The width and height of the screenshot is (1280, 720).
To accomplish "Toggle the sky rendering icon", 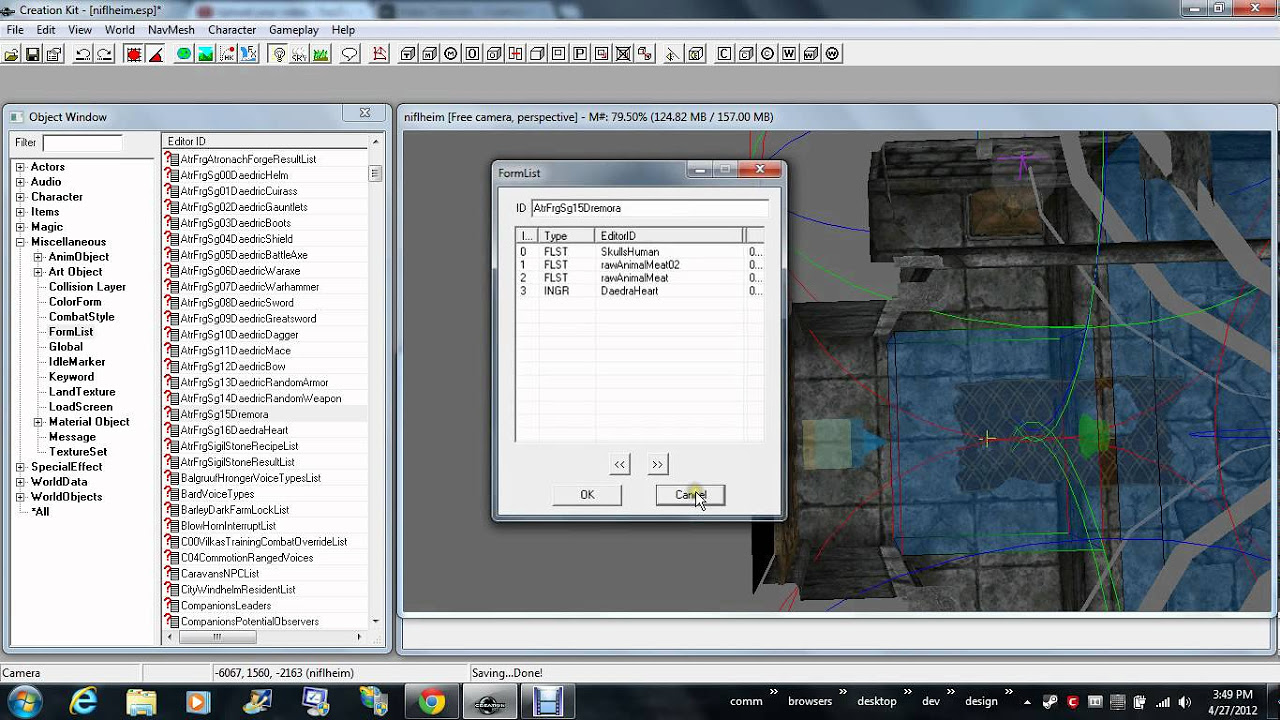I will [299, 54].
